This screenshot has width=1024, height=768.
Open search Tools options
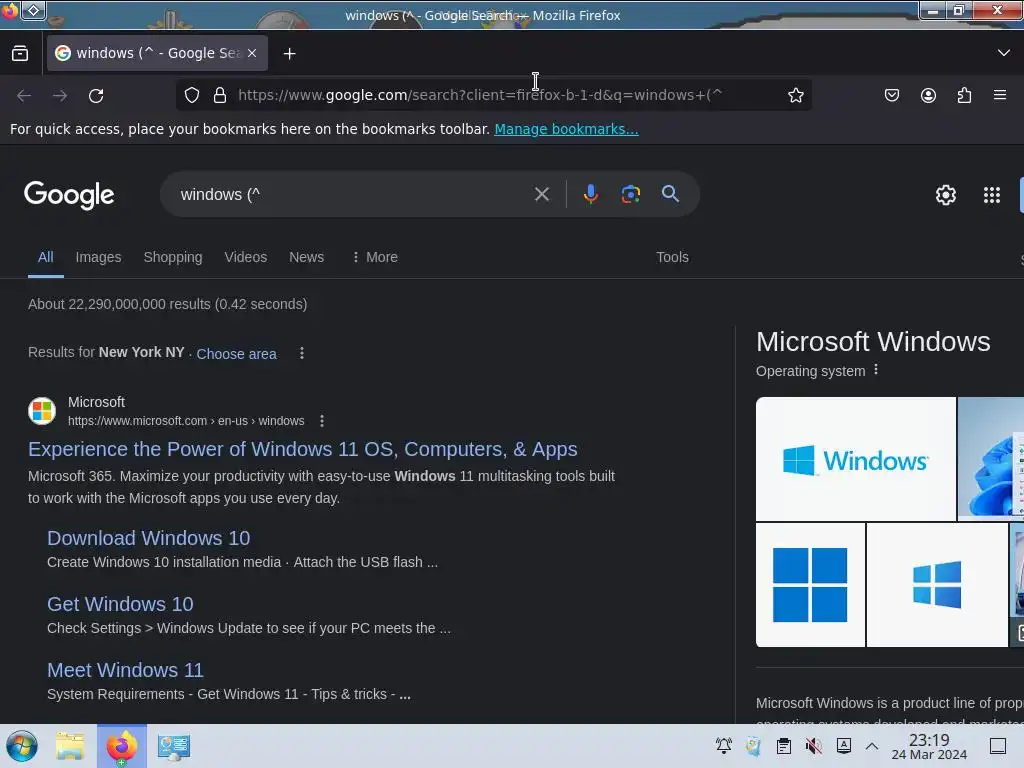[x=672, y=257]
